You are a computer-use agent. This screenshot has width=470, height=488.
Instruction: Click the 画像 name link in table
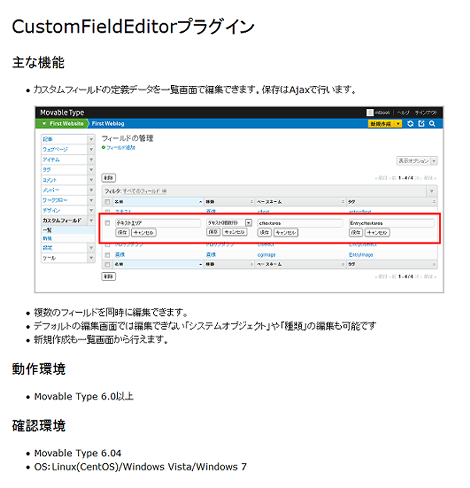pyautogui.click(x=120, y=255)
